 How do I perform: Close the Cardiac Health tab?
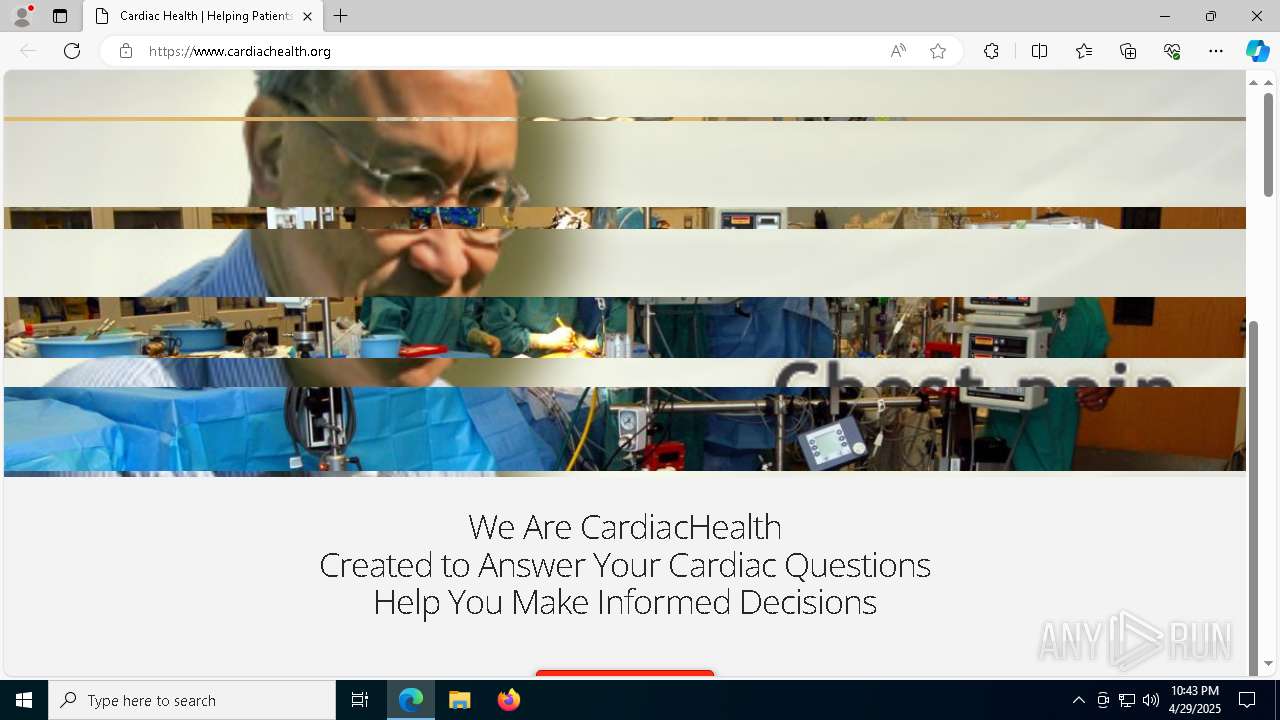click(307, 16)
